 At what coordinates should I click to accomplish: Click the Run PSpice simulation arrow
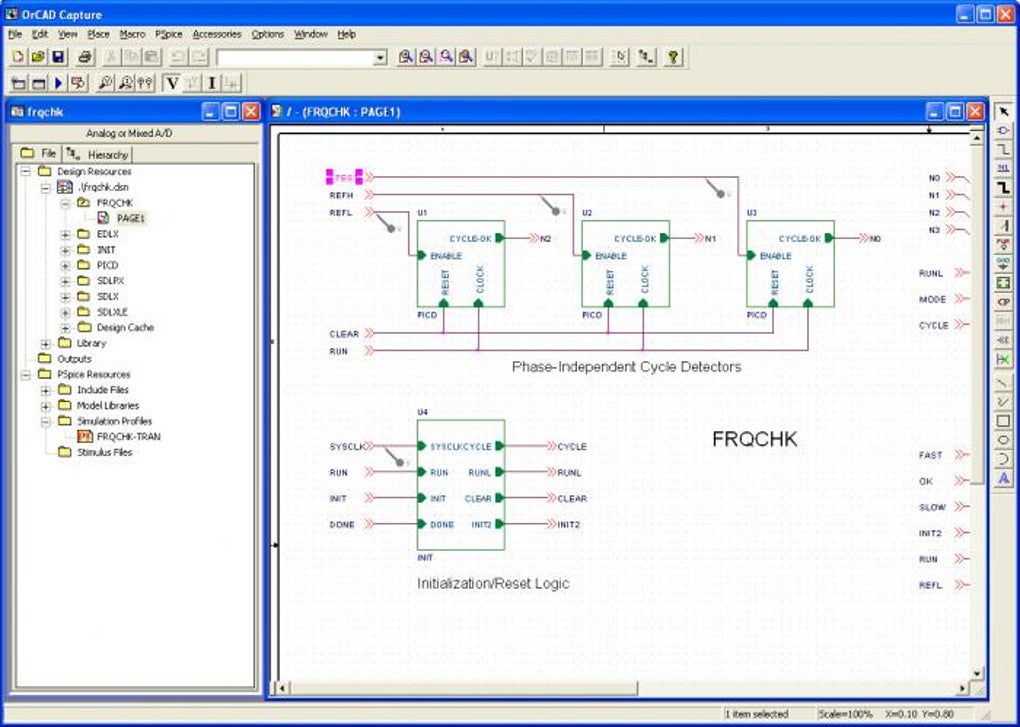pos(59,83)
